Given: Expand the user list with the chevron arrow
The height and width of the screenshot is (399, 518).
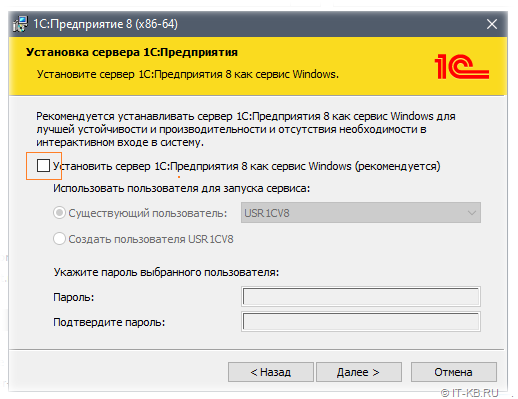Looking at the screenshot, I should coord(471,213).
